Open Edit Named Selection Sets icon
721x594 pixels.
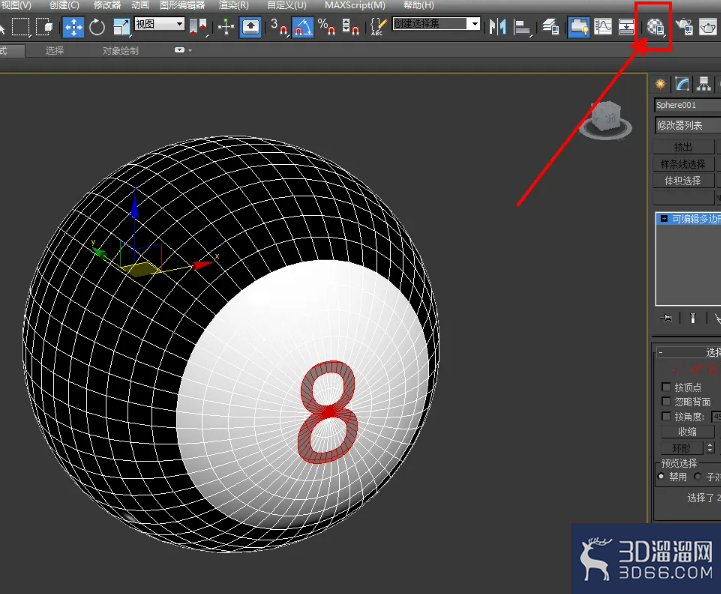[x=378, y=27]
